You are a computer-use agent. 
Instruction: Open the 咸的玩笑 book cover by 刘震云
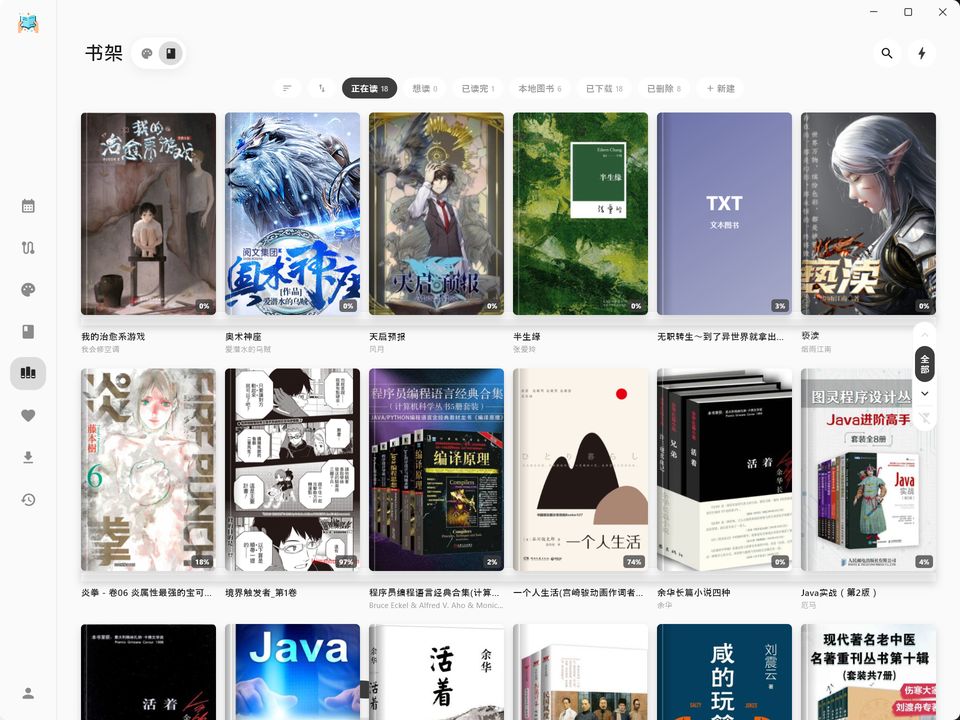(x=724, y=672)
